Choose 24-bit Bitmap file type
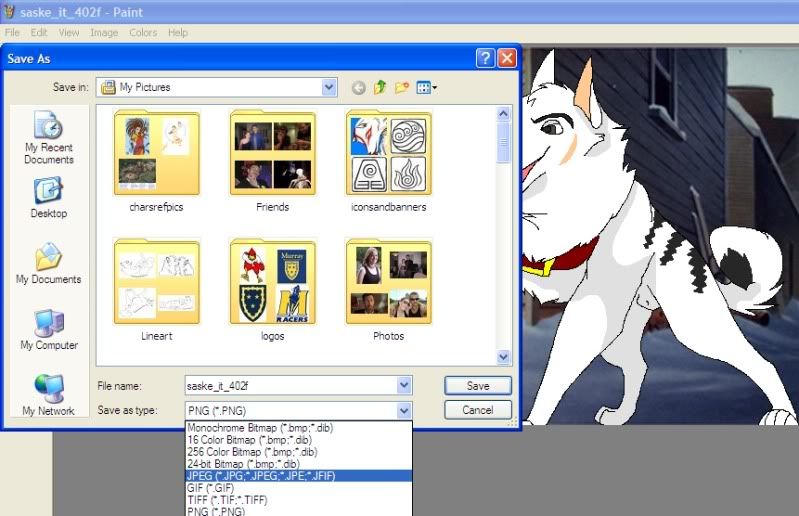This screenshot has width=799, height=516. [299, 464]
